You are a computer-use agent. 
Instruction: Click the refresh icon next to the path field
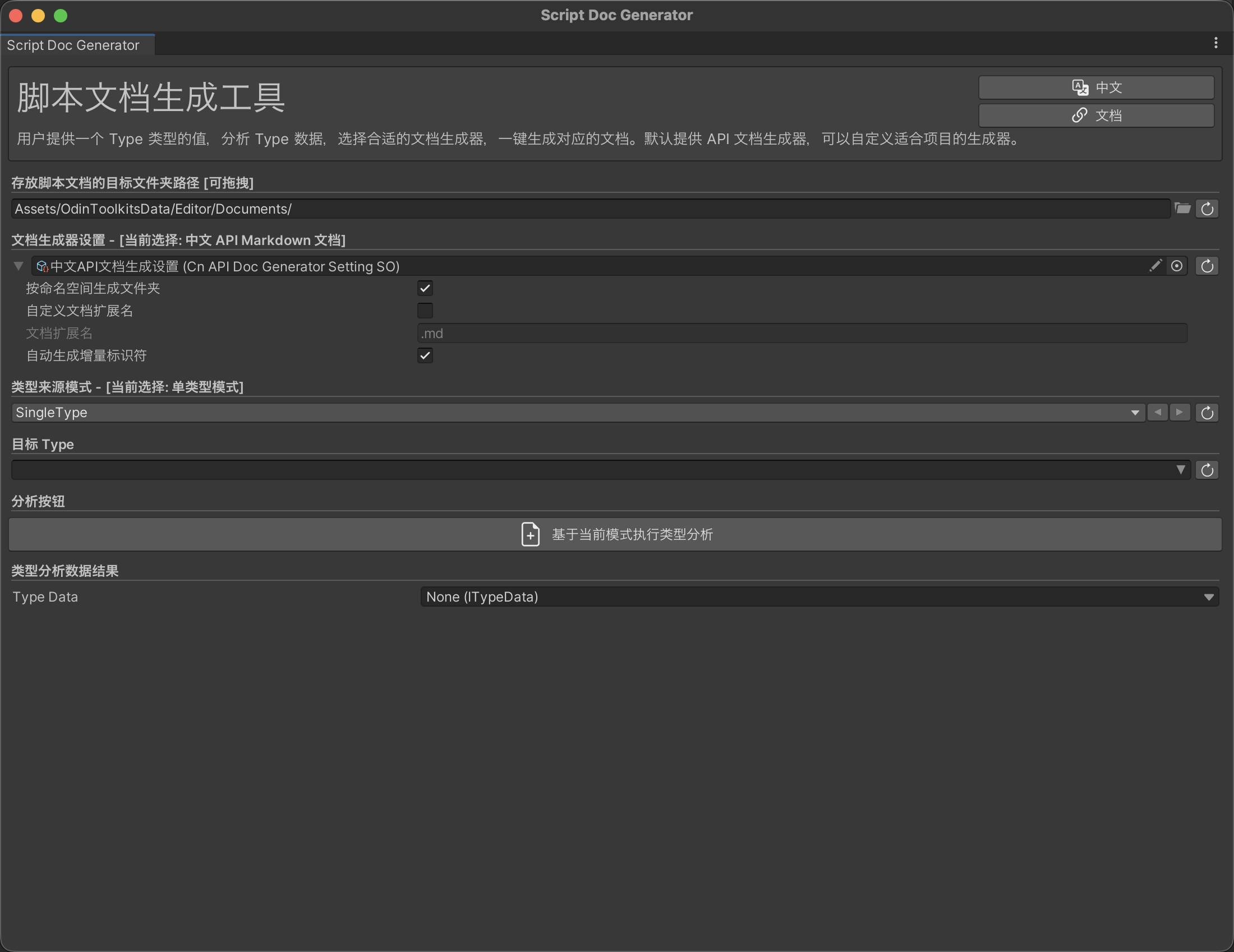click(x=1207, y=209)
